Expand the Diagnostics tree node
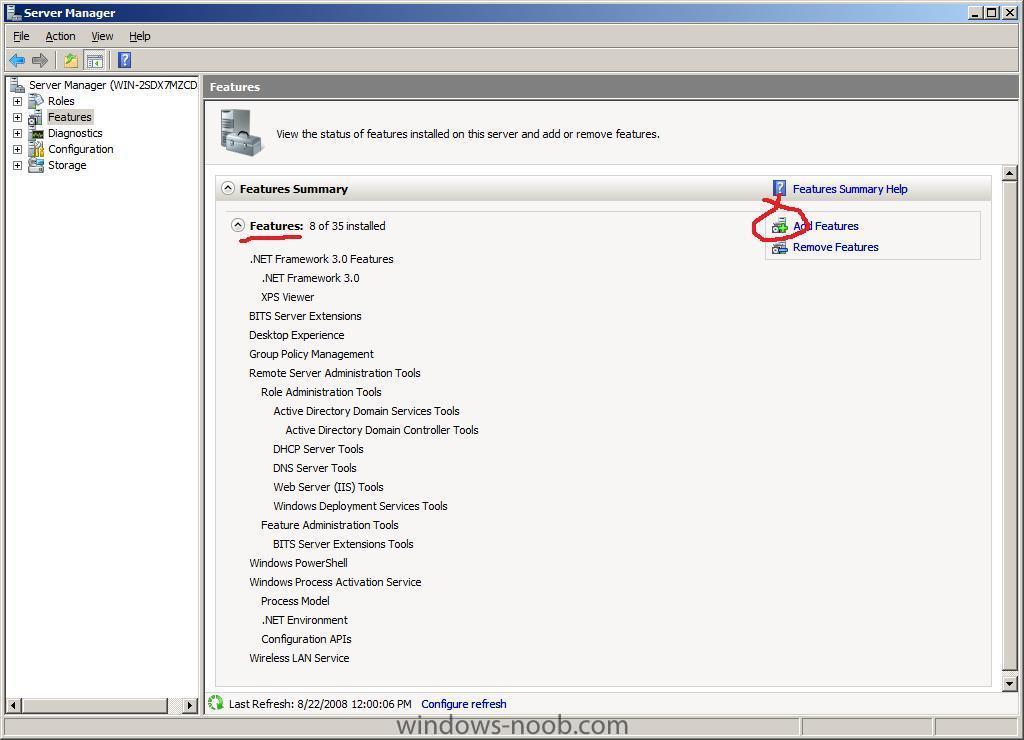 click(x=18, y=133)
